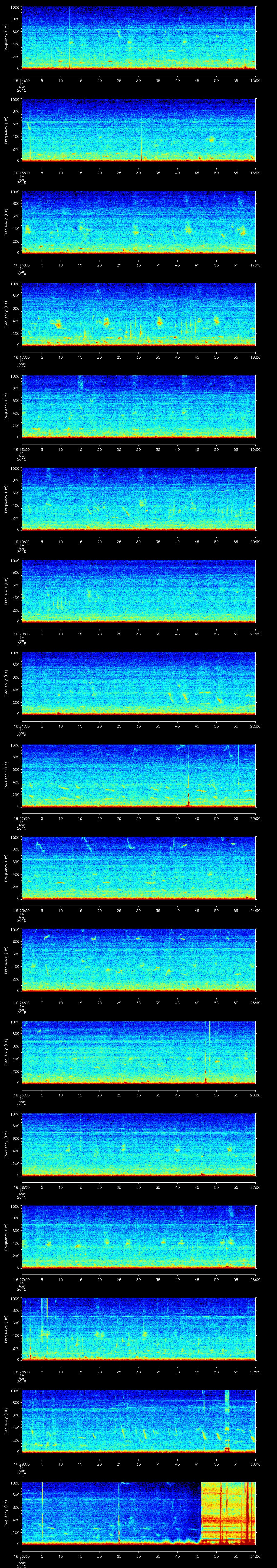This screenshot has width=277, height=1568.
Task: Open the spectrogram panel starting at 16:17:00
Action: (139, 314)
